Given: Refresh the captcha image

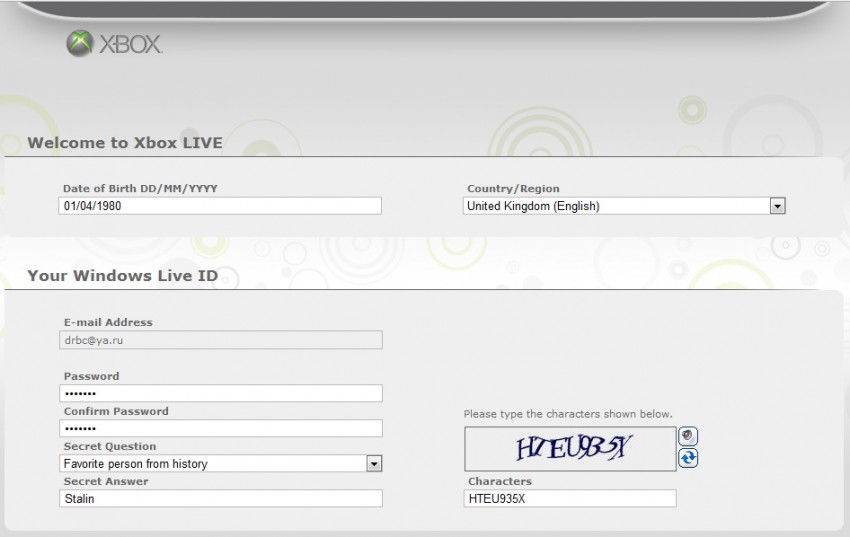Looking at the screenshot, I should pos(688,458).
